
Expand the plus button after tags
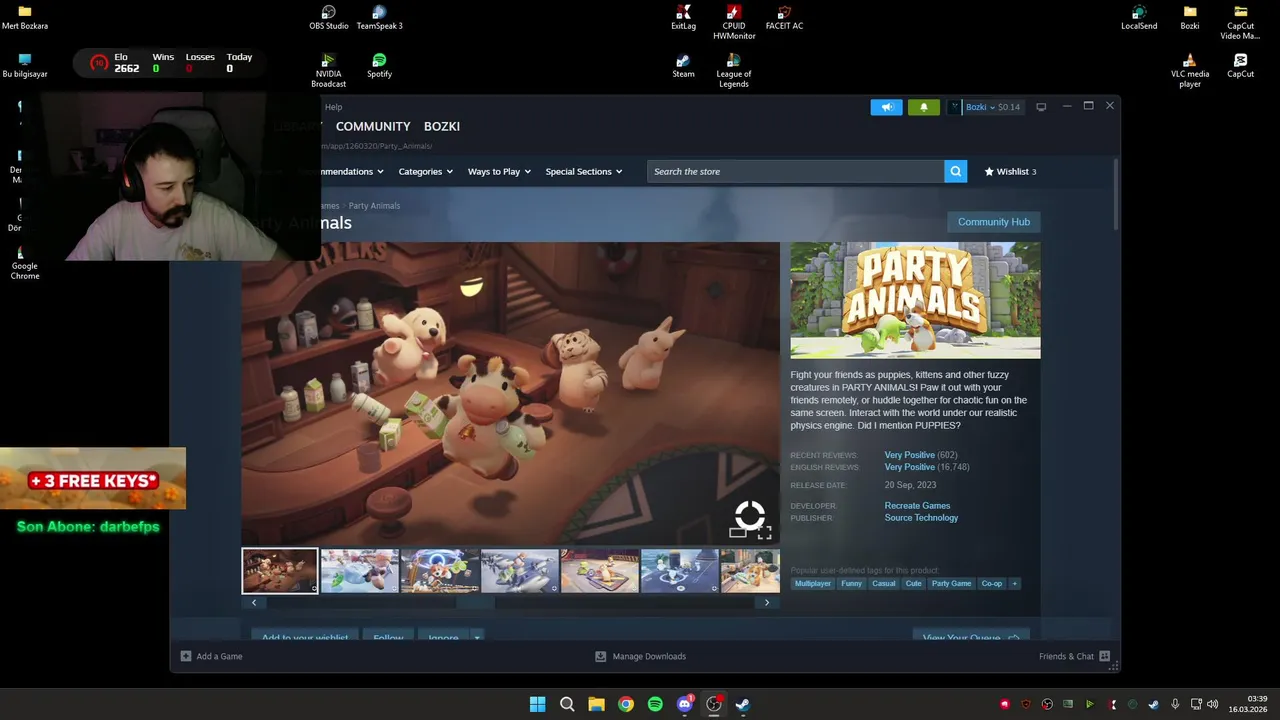click(x=1014, y=583)
